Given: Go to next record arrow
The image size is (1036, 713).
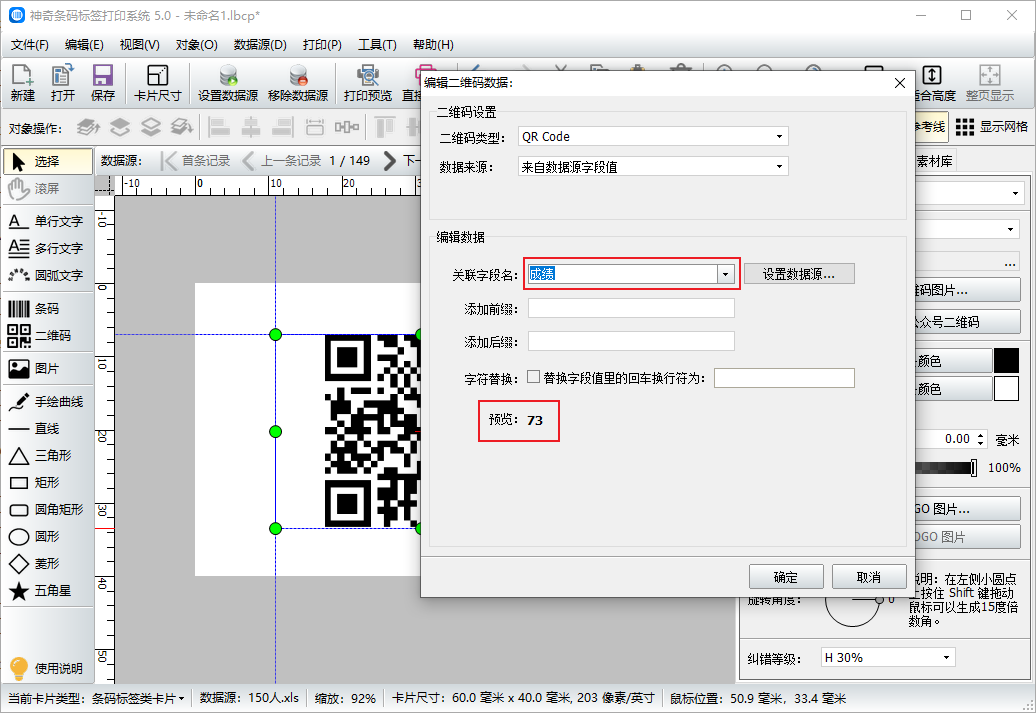Looking at the screenshot, I should 390,161.
